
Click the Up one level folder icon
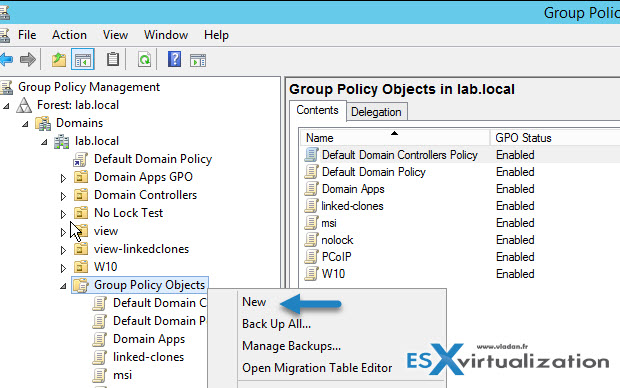(59, 60)
